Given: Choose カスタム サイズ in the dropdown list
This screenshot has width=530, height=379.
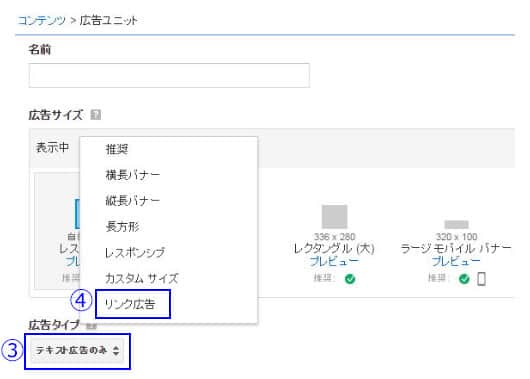Looking at the screenshot, I should click(141, 278).
